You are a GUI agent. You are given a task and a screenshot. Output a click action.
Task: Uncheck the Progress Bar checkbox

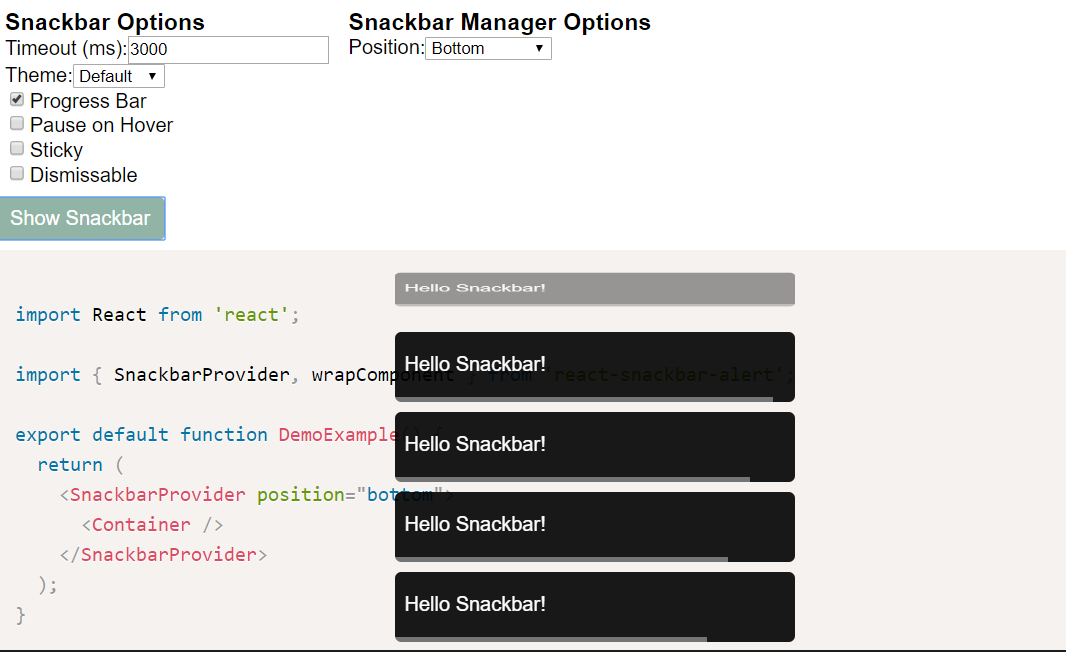[x=17, y=100]
